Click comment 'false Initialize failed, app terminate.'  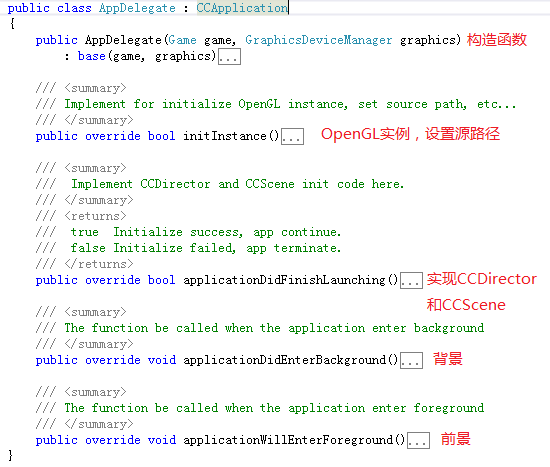coord(206,248)
